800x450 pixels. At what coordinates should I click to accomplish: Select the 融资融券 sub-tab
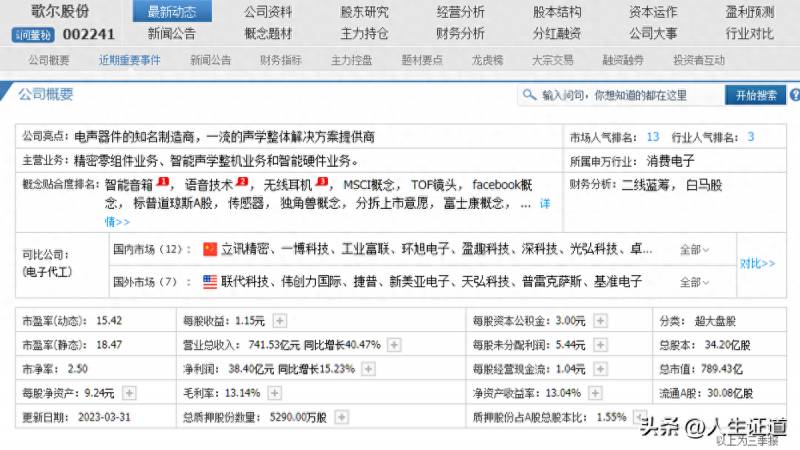click(x=623, y=60)
